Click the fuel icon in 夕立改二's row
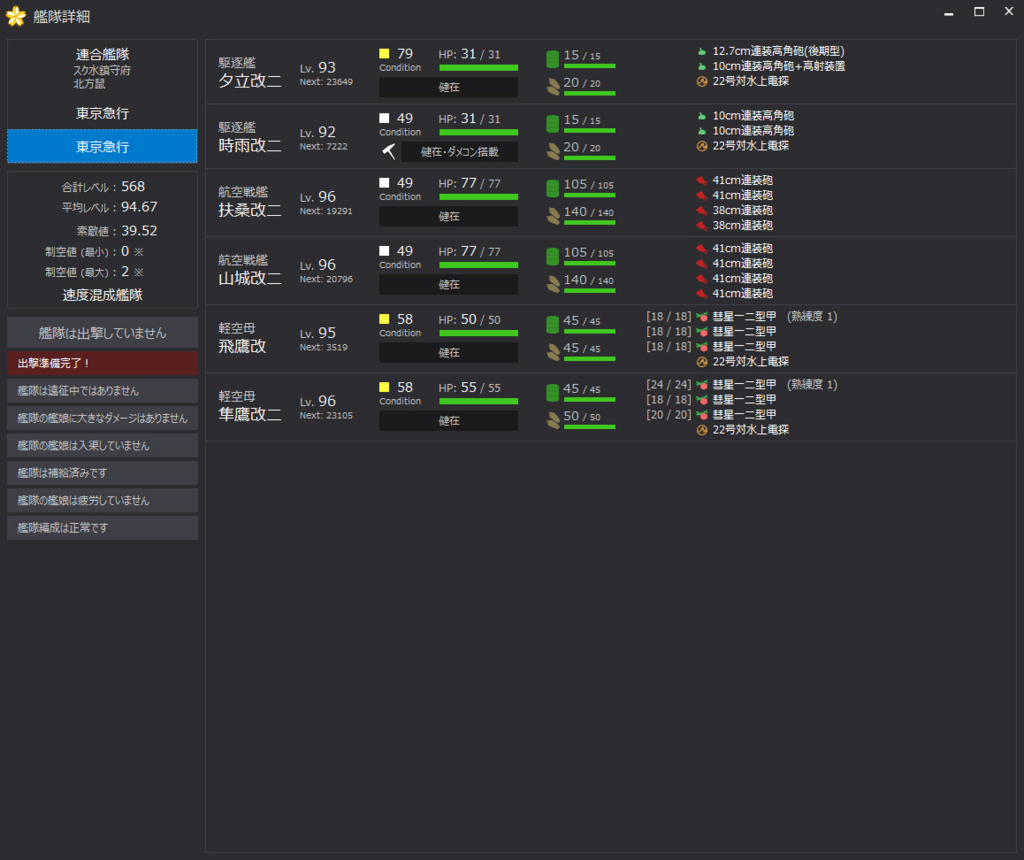Image resolution: width=1024 pixels, height=860 pixels. pyautogui.click(x=552, y=59)
